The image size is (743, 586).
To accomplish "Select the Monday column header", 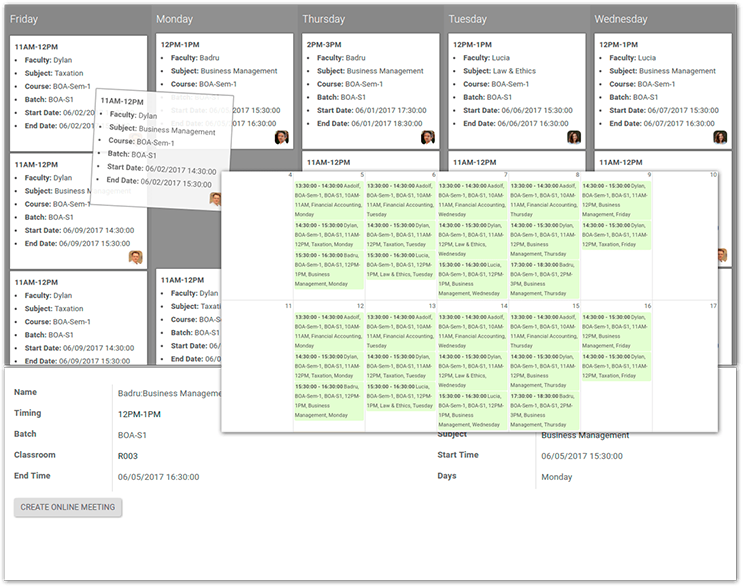I will point(174,19).
